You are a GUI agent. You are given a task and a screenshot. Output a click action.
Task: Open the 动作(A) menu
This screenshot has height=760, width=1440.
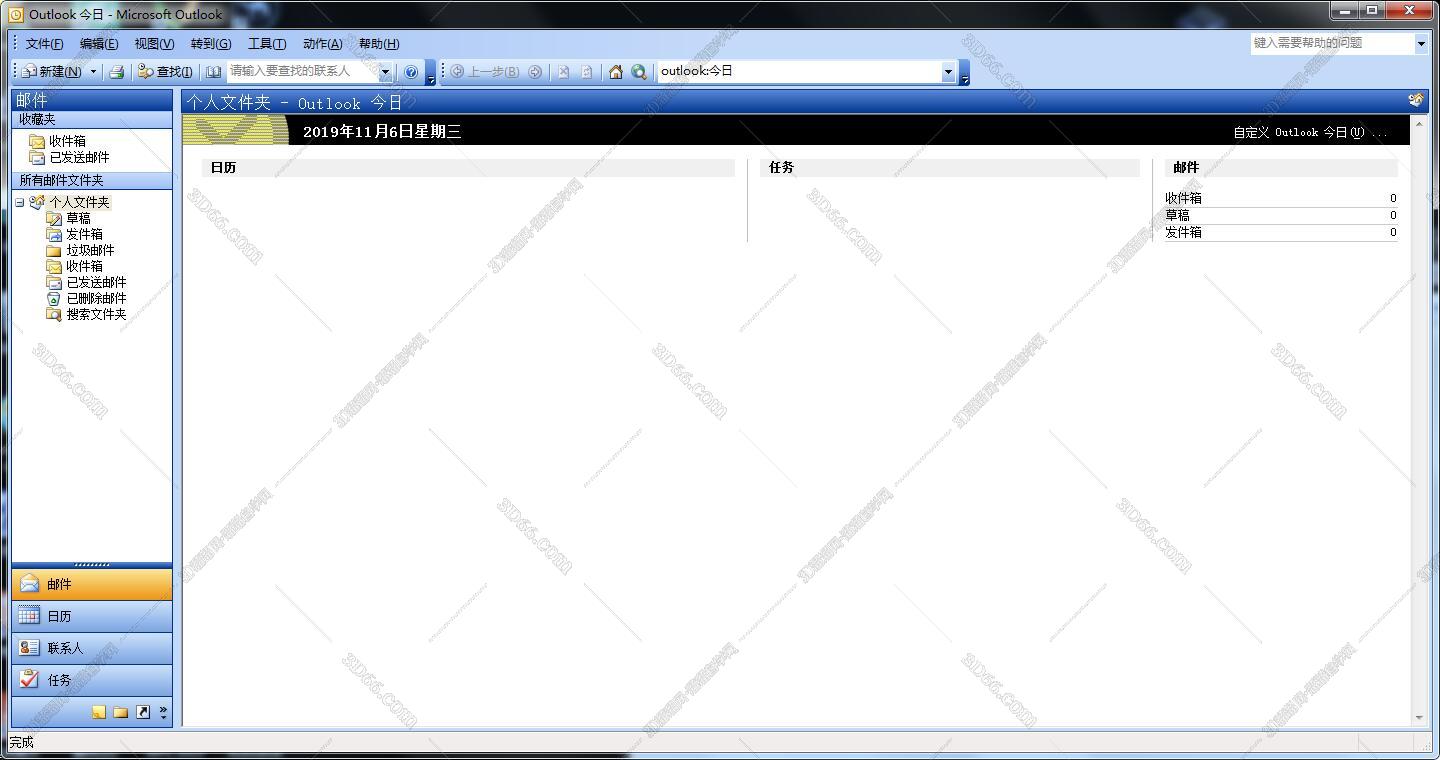[x=322, y=44]
